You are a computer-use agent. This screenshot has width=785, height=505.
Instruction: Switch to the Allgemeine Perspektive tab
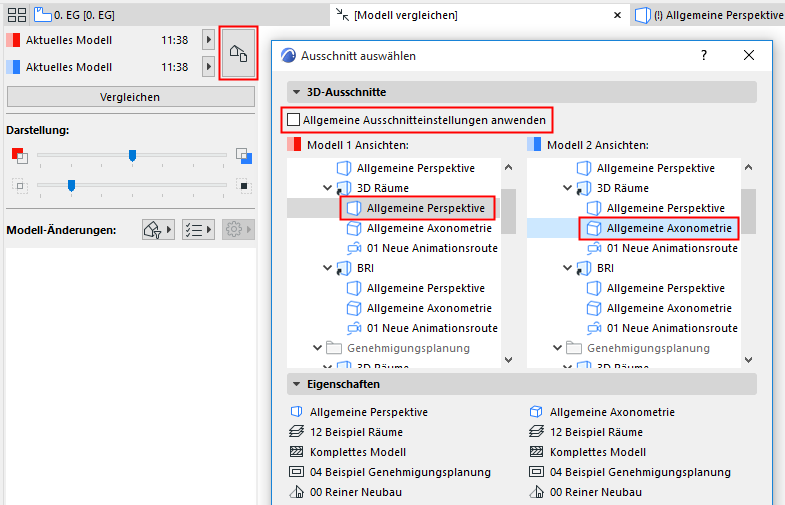click(x=709, y=15)
